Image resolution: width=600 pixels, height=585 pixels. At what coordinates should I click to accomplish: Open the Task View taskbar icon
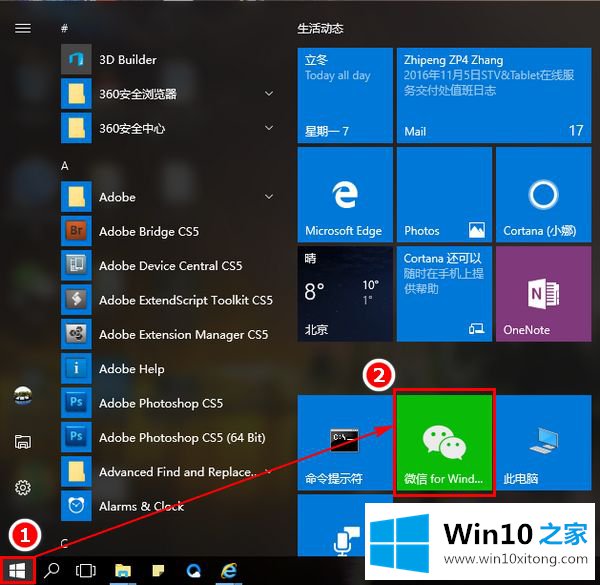[86, 571]
